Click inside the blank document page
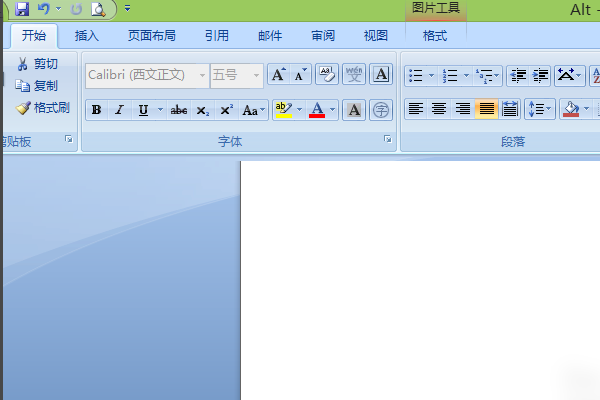Screen dimensions: 600x400 (420, 280)
